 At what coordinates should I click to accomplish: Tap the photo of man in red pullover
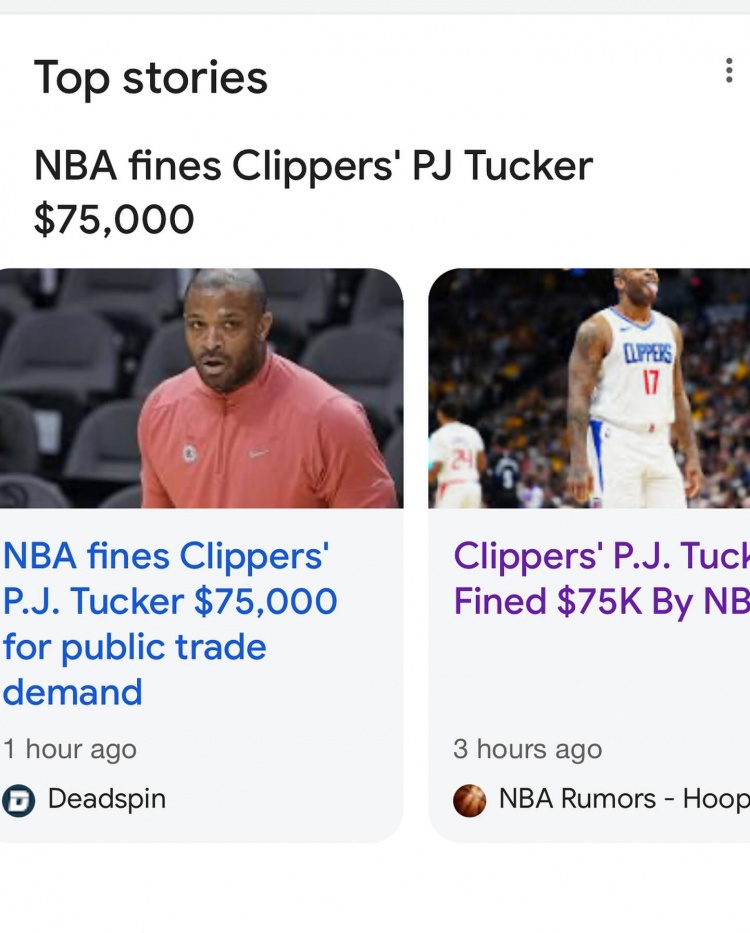201,388
